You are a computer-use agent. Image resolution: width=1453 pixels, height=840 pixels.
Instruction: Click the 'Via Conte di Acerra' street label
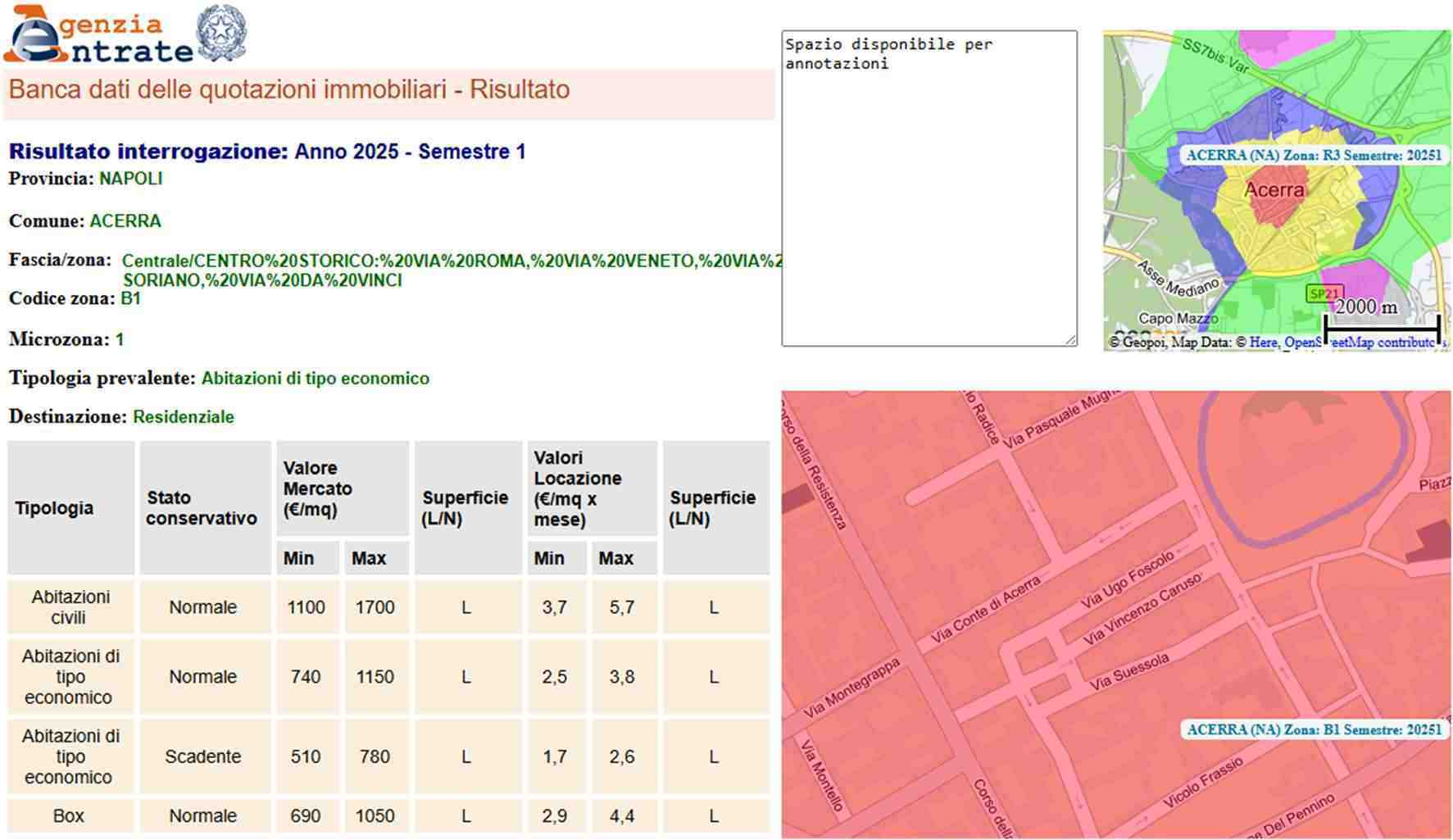(x=985, y=609)
